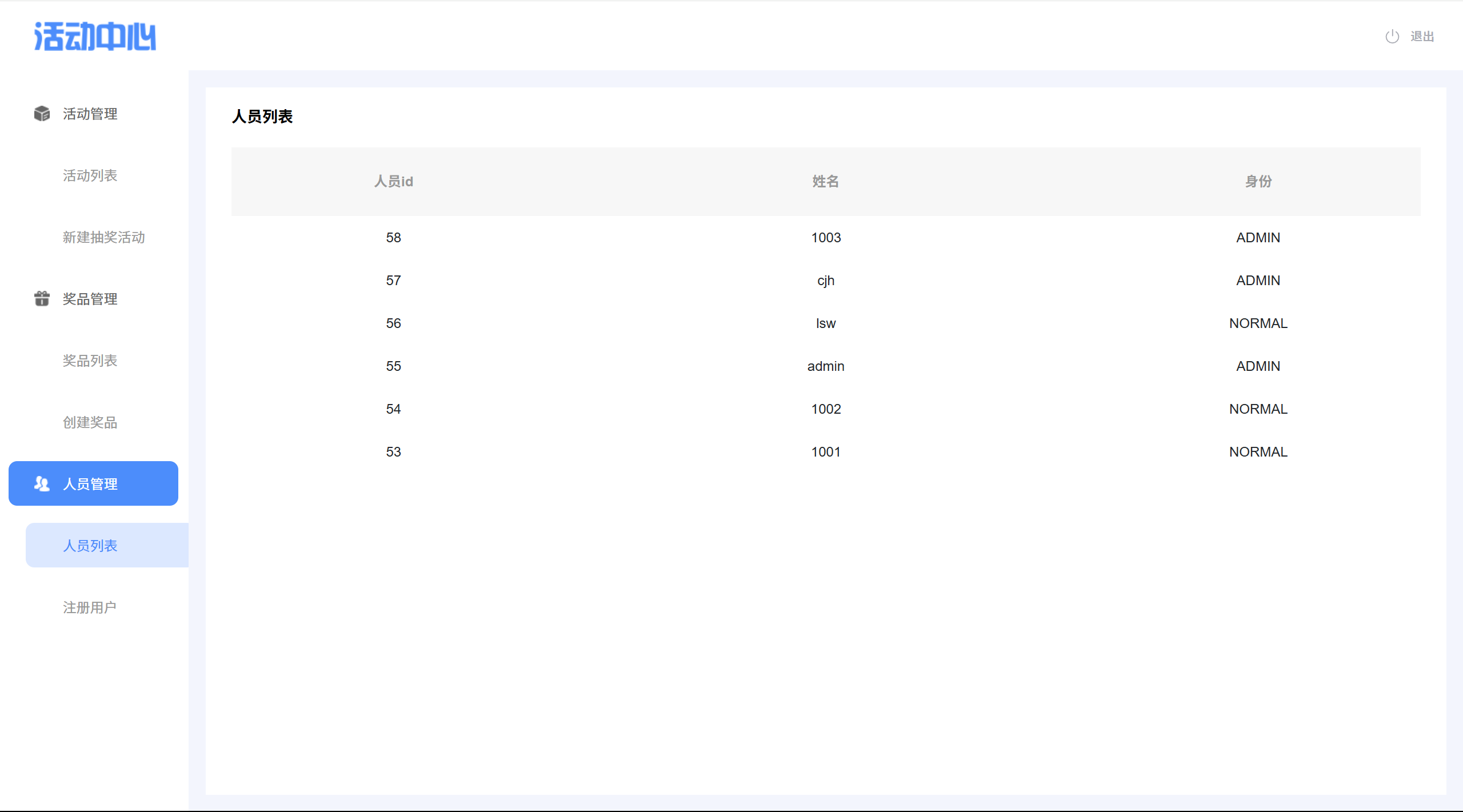Click the 身份 column header
The width and height of the screenshot is (1463, 812).
(x=1258, y=182)
